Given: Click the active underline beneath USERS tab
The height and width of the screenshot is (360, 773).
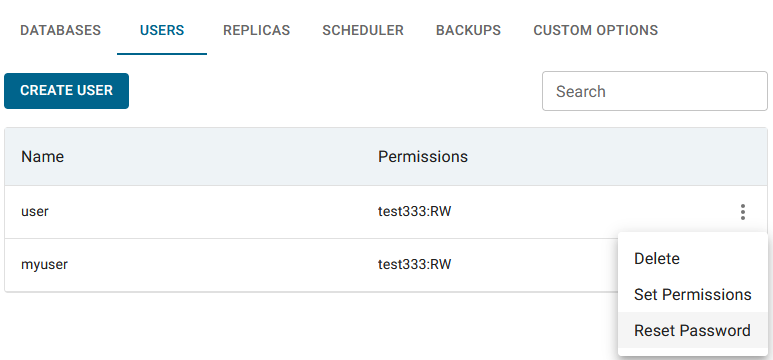Looking at the screenshot, I should pyautogui.click(x=162, y=53).
